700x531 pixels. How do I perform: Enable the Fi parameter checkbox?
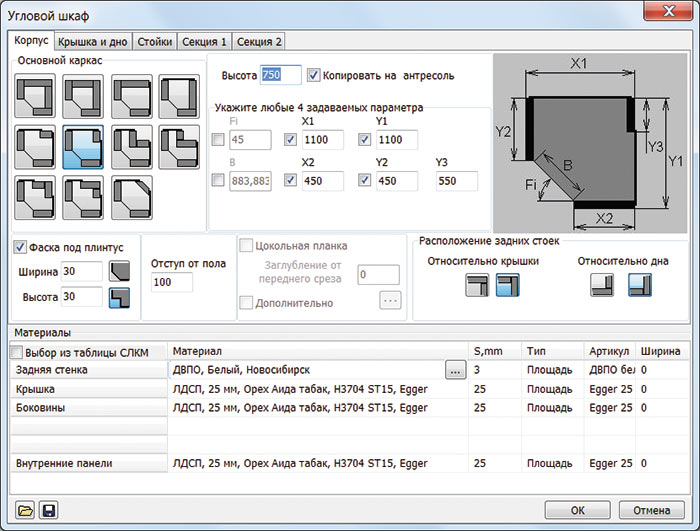pyautogui.click(x=219, y=140)
